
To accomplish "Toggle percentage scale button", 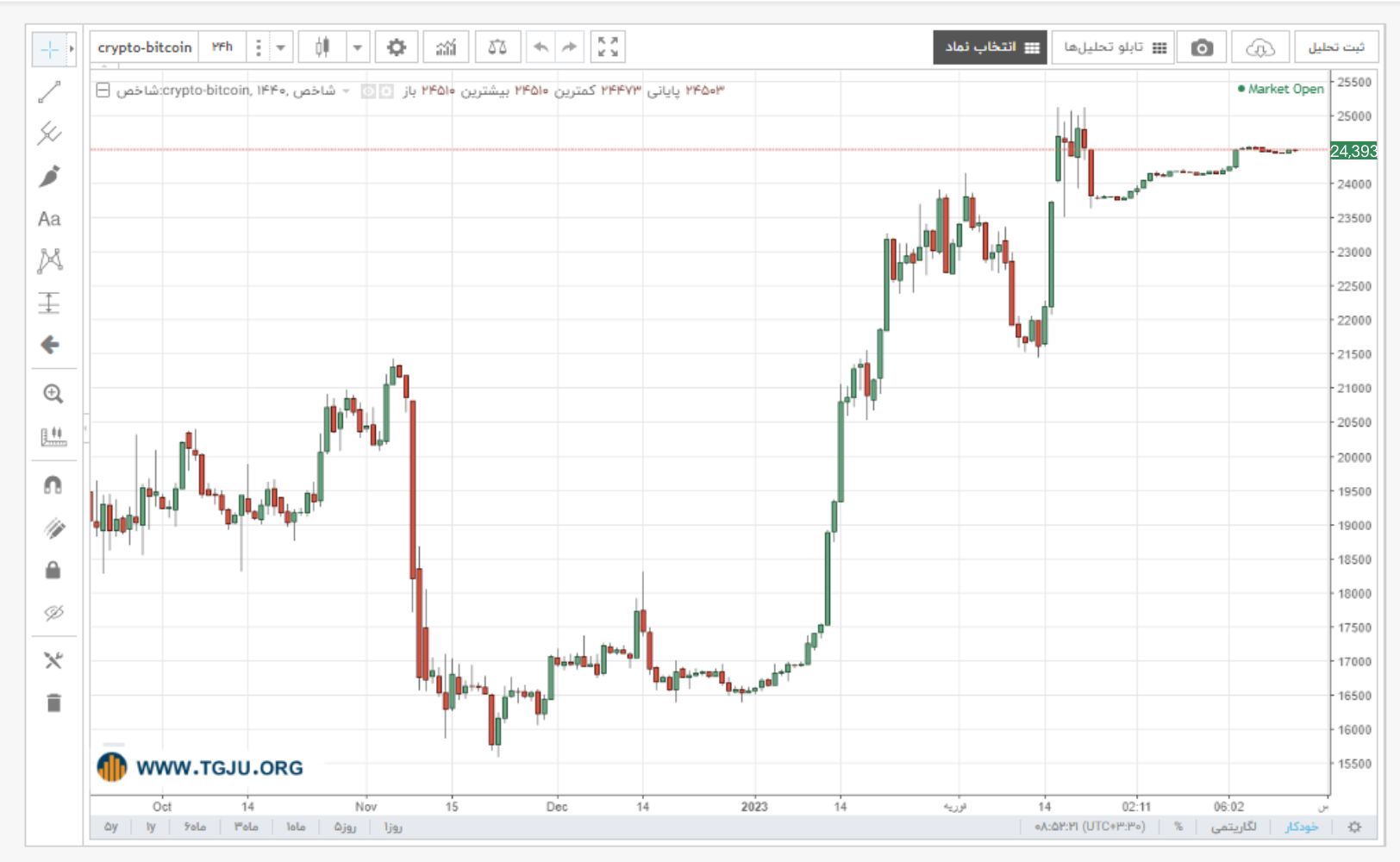I will point(1178,827).
